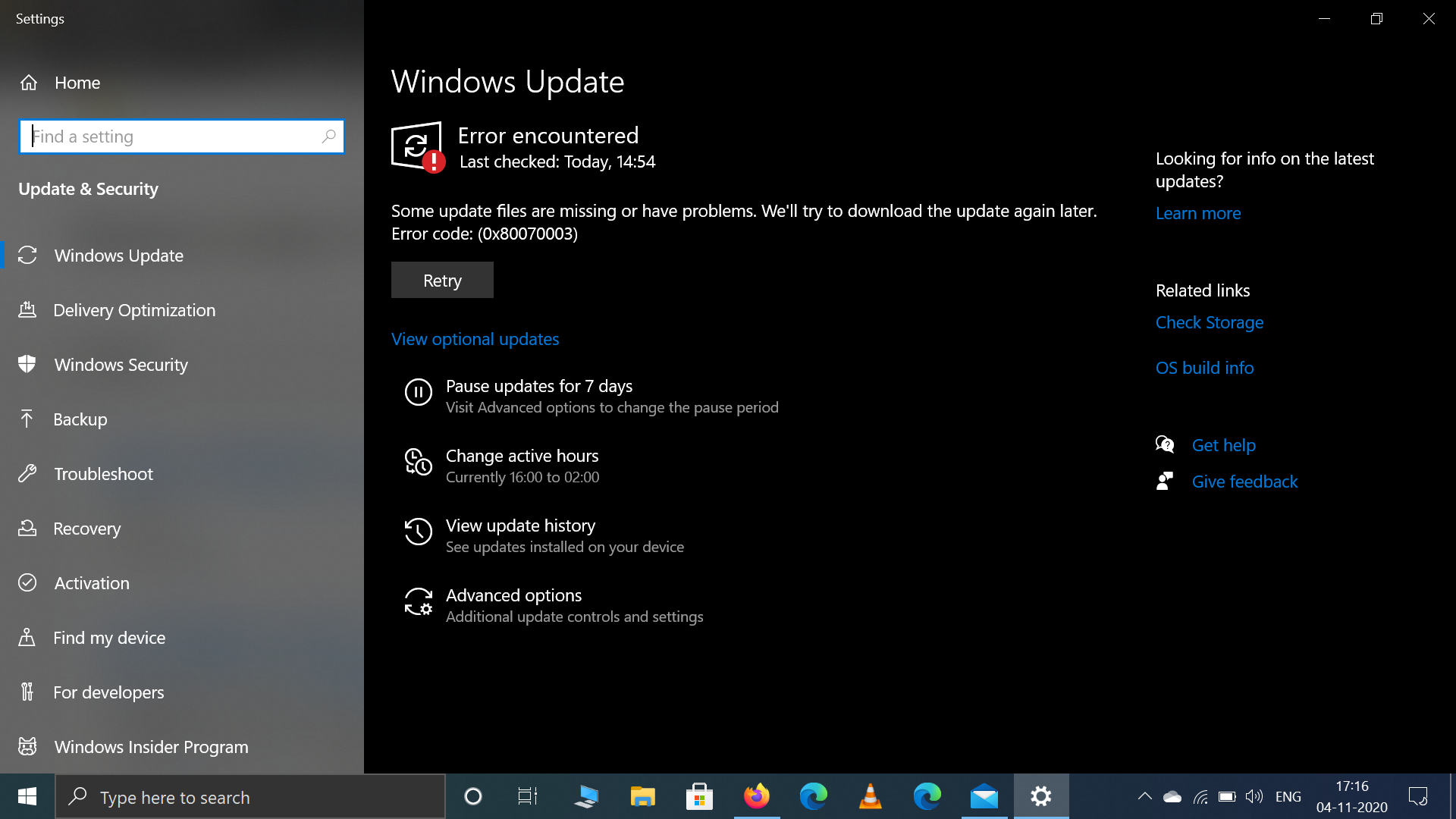1456x819 pixels.
Task: Click the Delivery Optimization icon
Action: [x=27, y=310]
